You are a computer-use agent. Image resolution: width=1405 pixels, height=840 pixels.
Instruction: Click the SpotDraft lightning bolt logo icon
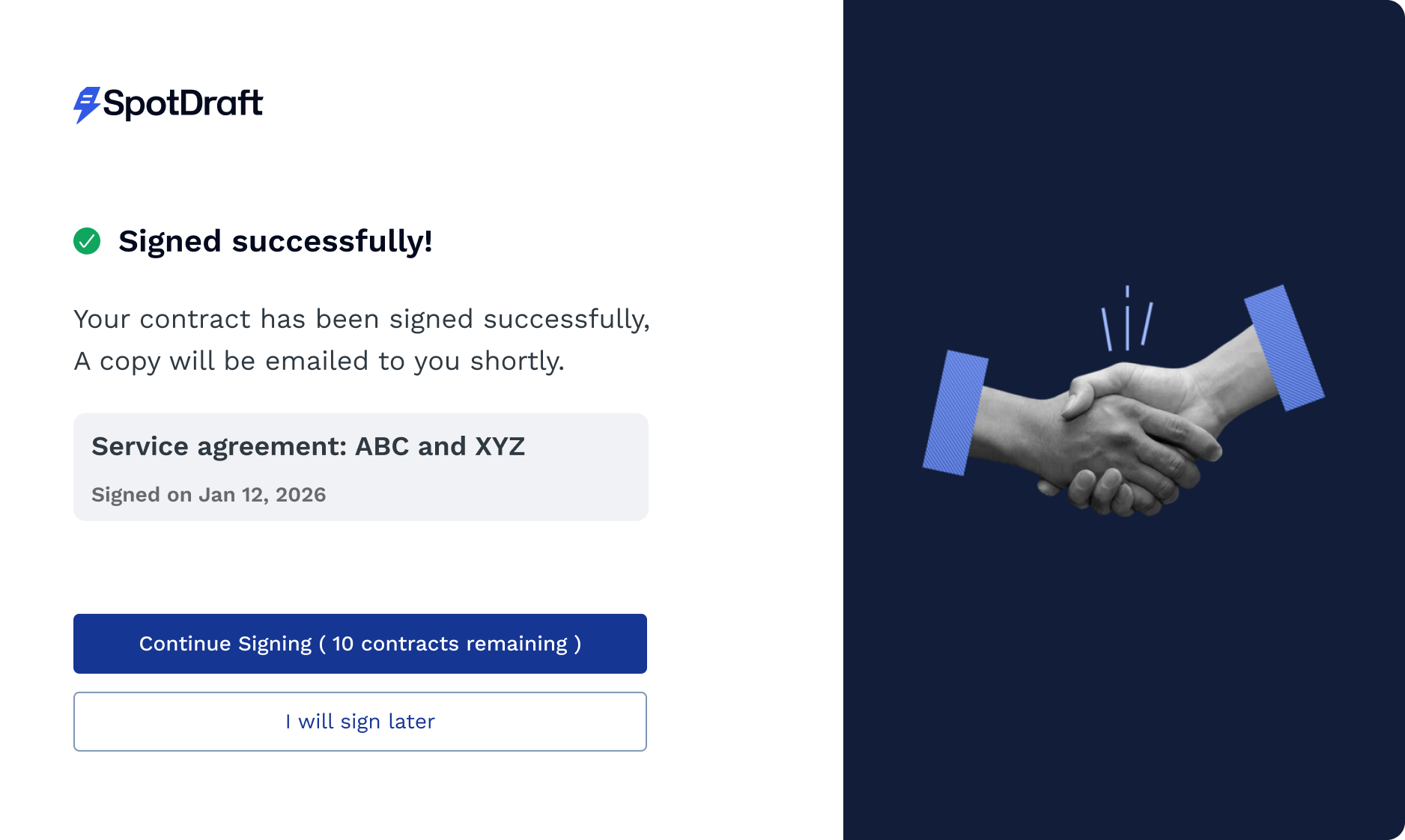(87, 105)
